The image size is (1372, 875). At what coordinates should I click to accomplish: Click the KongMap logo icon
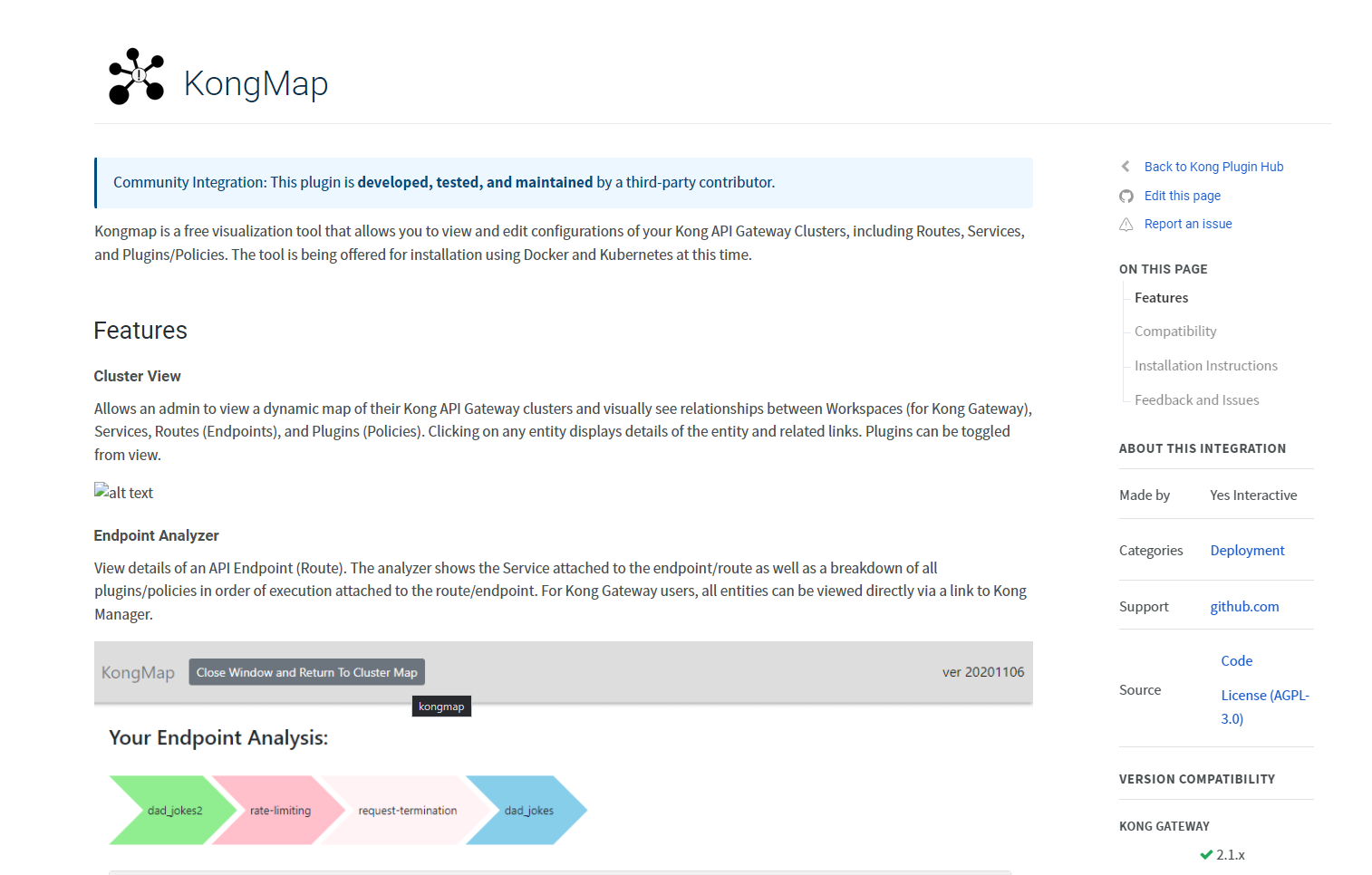(x=136, y=76)
